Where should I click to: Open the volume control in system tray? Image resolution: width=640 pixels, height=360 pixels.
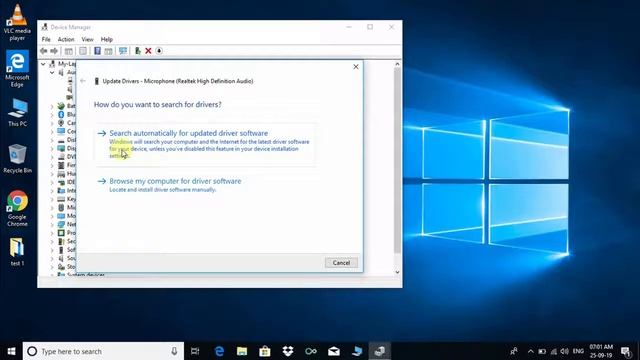pos(565,351)
